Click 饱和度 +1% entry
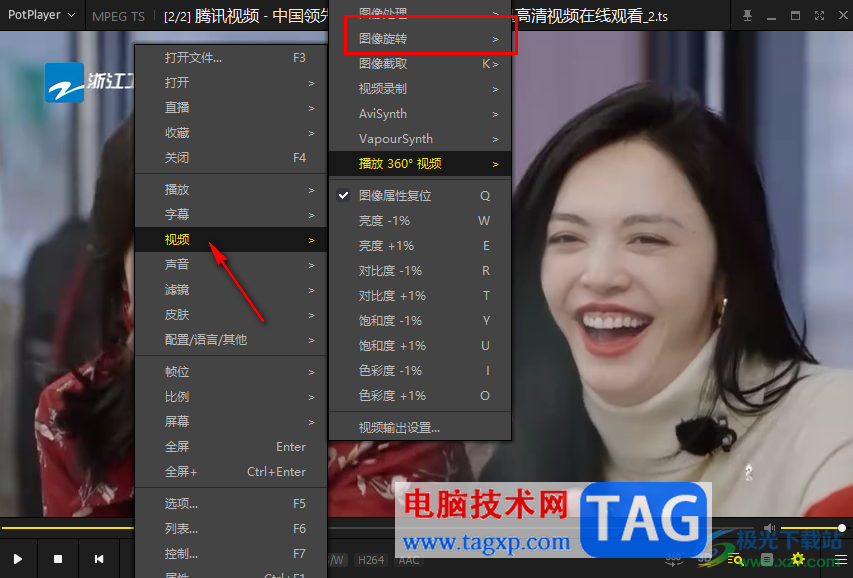Viewport: 853px width, 578px height. click(x=419, y=346)
